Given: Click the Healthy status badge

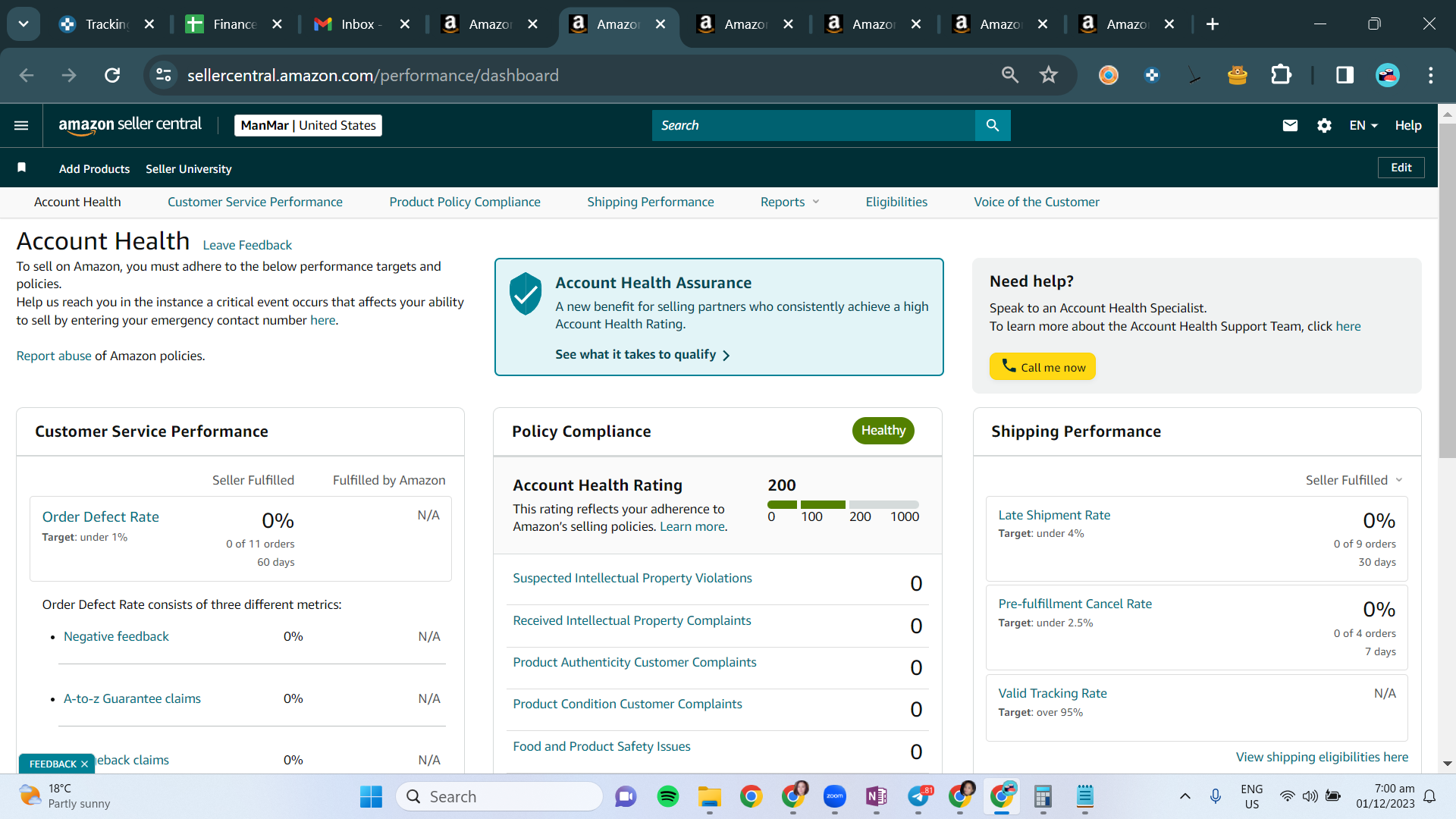Looking at the screenshot, I should [883, 431].
